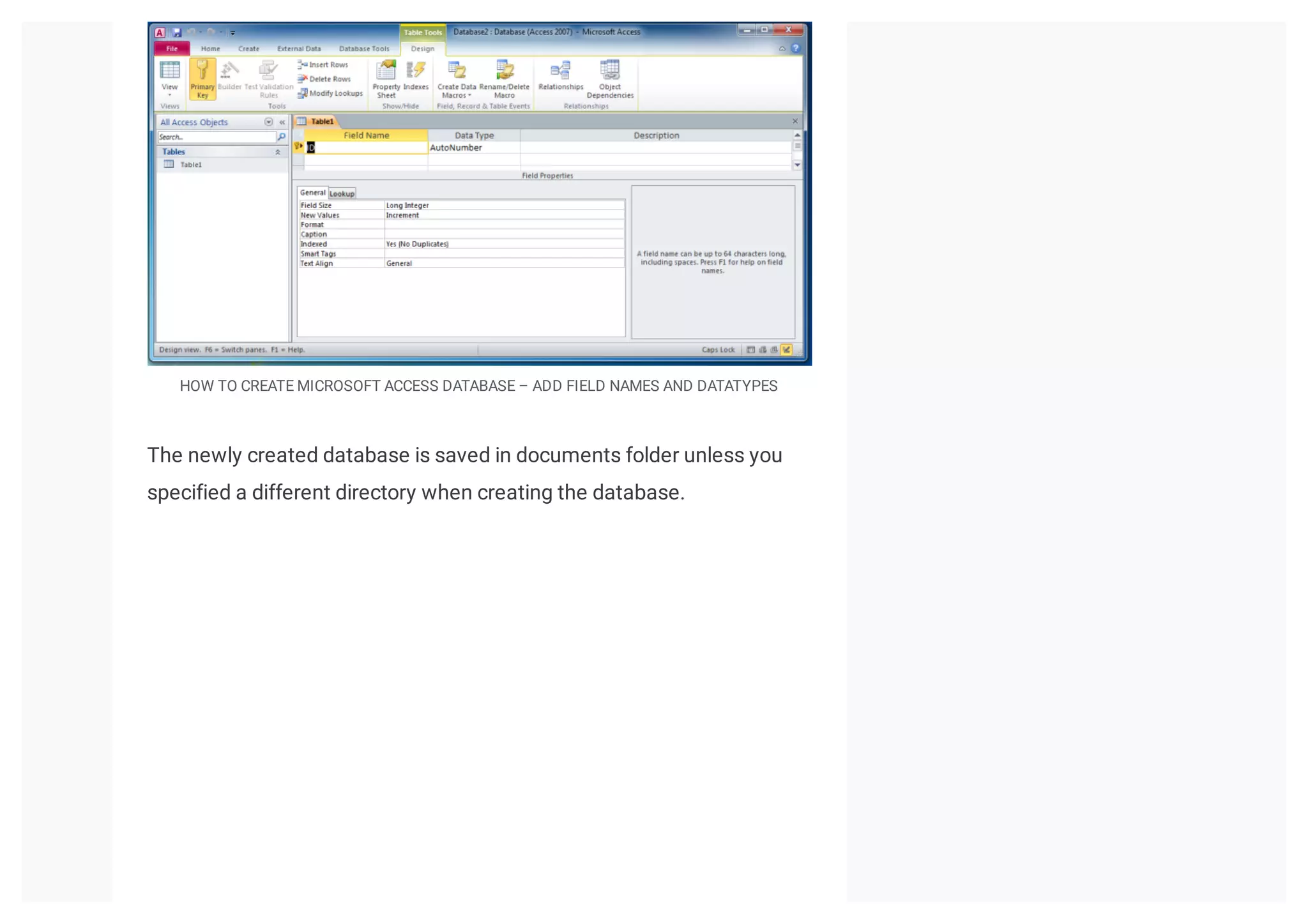Image resolution: width=1308 pixels, height=924 pixels.
Task: Select the Design ribbon tab
Action: (422, 49)
